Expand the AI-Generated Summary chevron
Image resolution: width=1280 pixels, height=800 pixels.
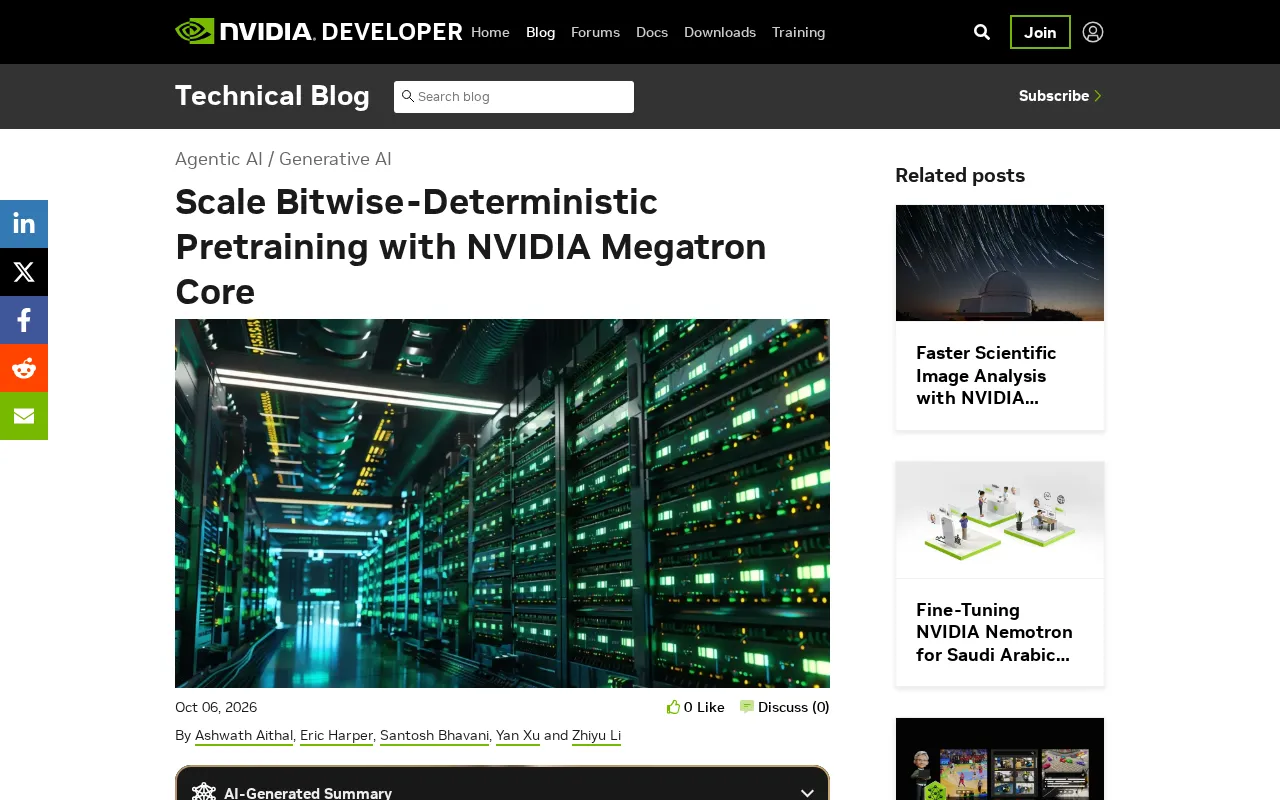click(x=807, y=793)
